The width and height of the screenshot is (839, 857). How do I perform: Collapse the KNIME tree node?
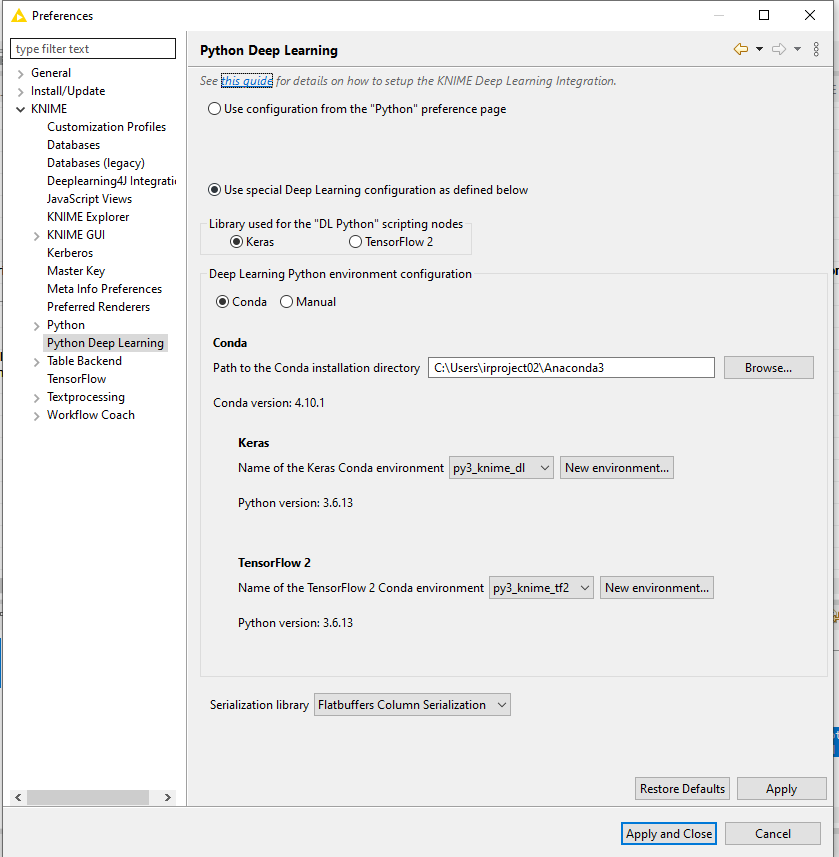pos(21,109)
